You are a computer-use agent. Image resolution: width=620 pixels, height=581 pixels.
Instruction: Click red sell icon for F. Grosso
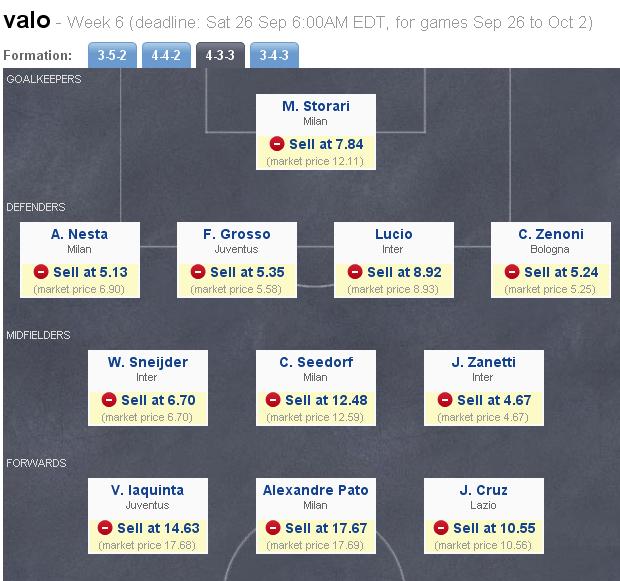point(198,272)
